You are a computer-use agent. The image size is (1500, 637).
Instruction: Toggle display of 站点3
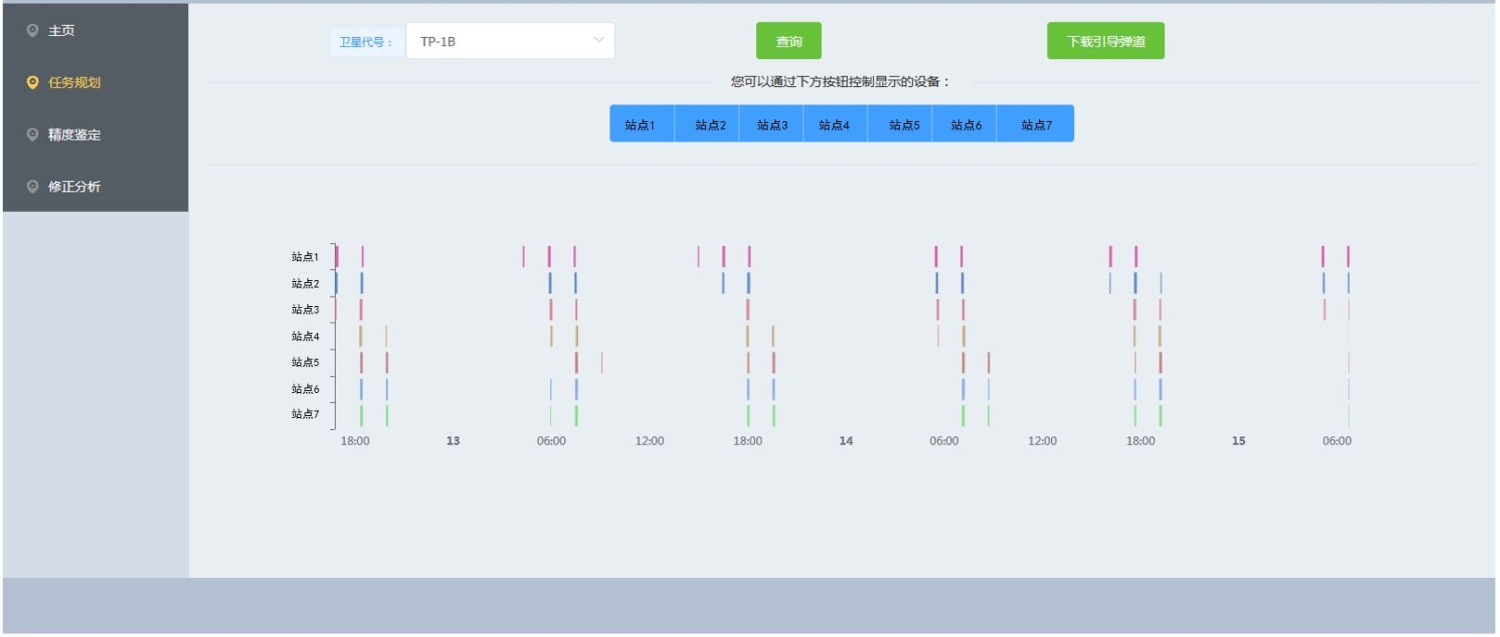tap(772, 125)
